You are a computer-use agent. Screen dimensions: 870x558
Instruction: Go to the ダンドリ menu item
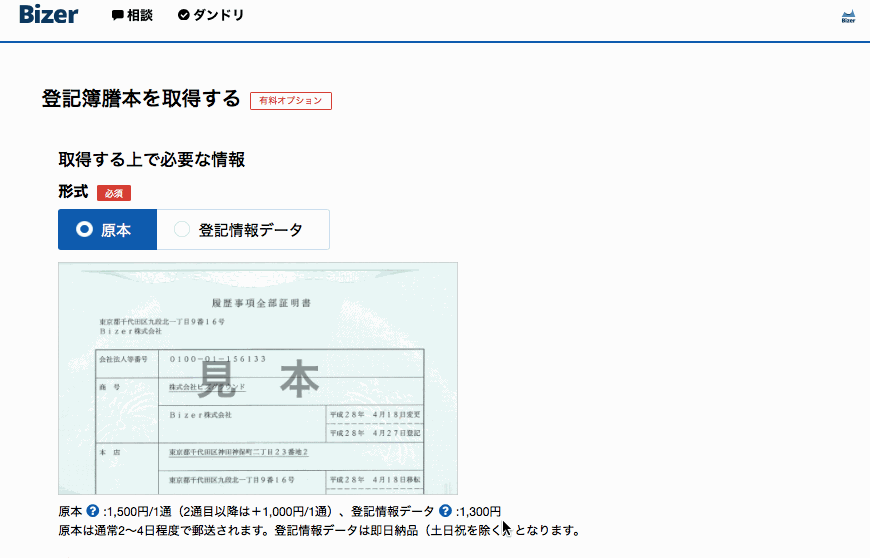(218, 16)
